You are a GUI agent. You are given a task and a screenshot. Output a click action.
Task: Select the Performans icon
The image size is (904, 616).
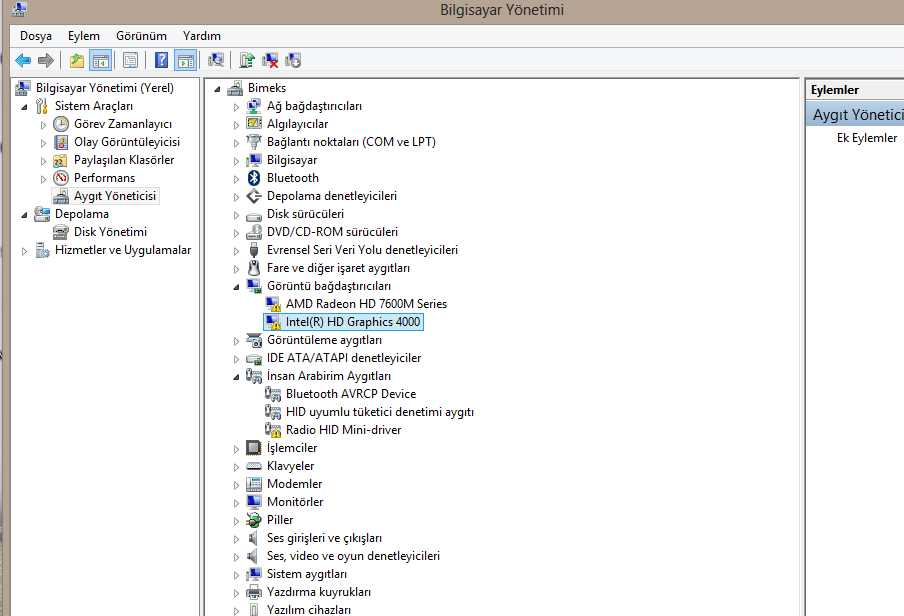coord(61,178)
